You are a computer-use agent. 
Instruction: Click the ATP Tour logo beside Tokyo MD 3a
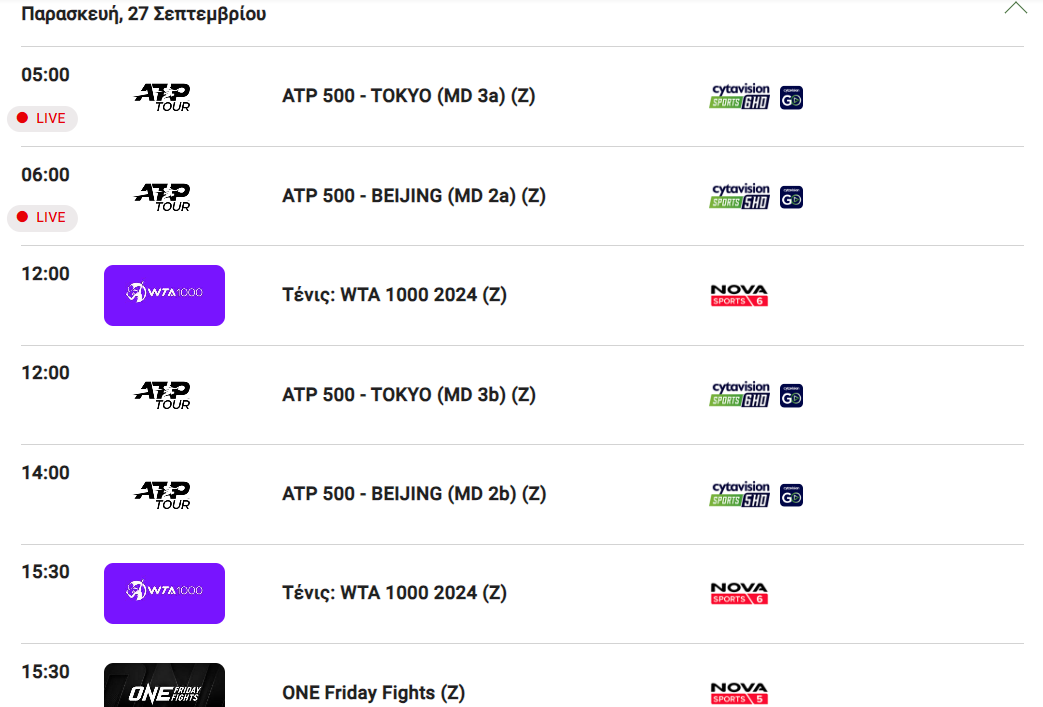pos(162,97)
